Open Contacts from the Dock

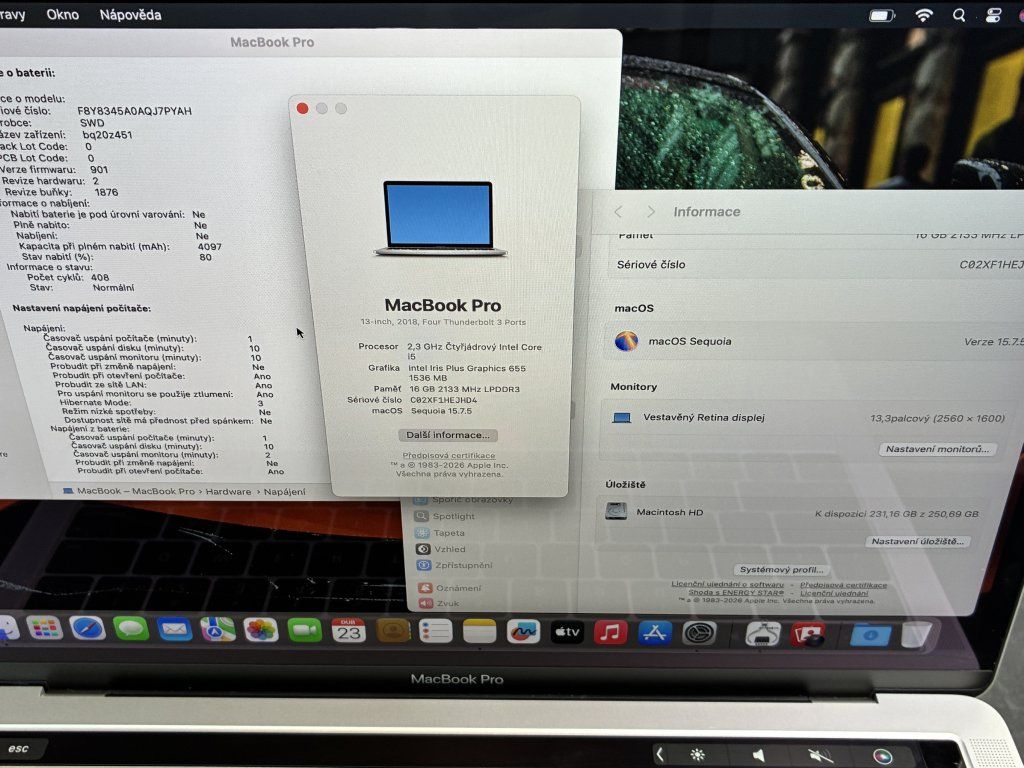(392, 632)
